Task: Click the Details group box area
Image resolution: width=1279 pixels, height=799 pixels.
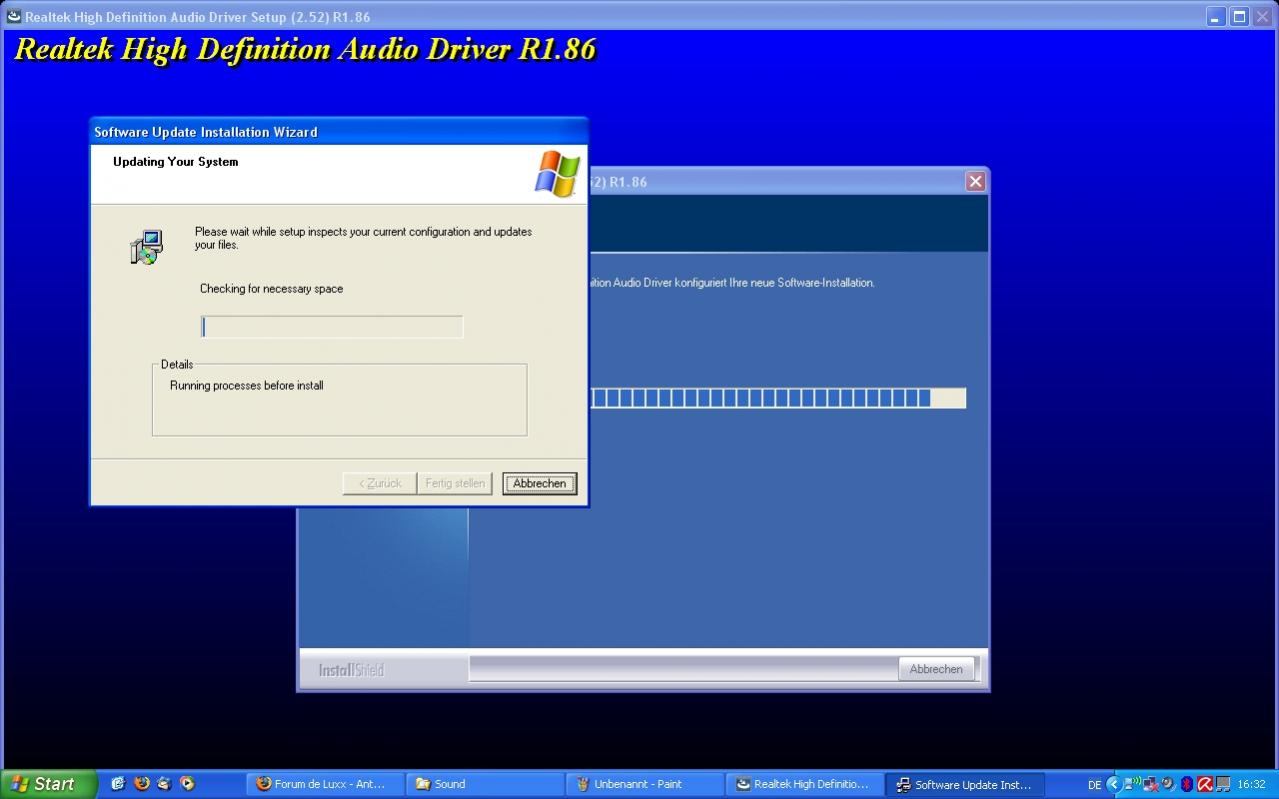Action: point(339,400)
